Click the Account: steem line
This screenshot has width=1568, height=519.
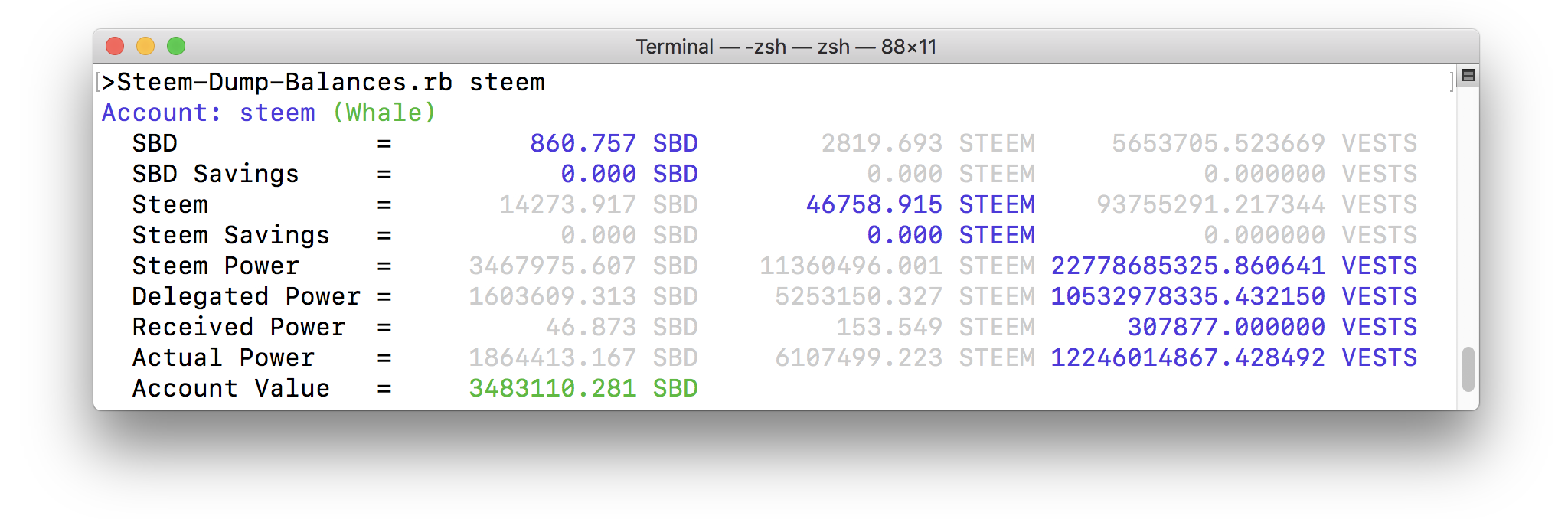point(208,113)
